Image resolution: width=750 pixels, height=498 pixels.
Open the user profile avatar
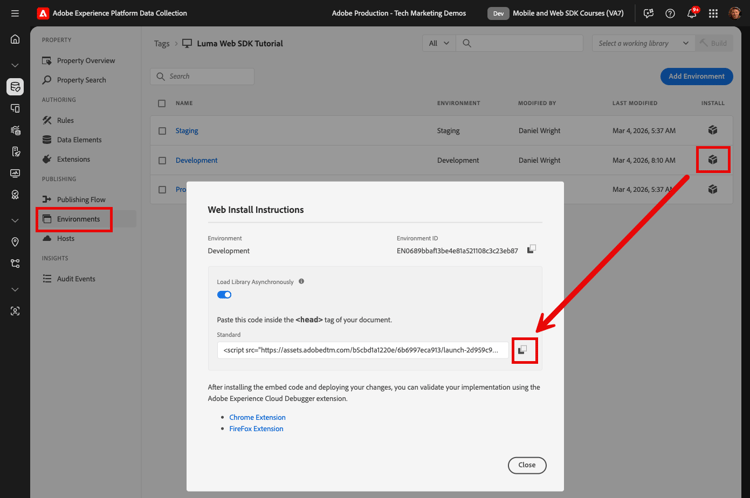pos(735,13)
